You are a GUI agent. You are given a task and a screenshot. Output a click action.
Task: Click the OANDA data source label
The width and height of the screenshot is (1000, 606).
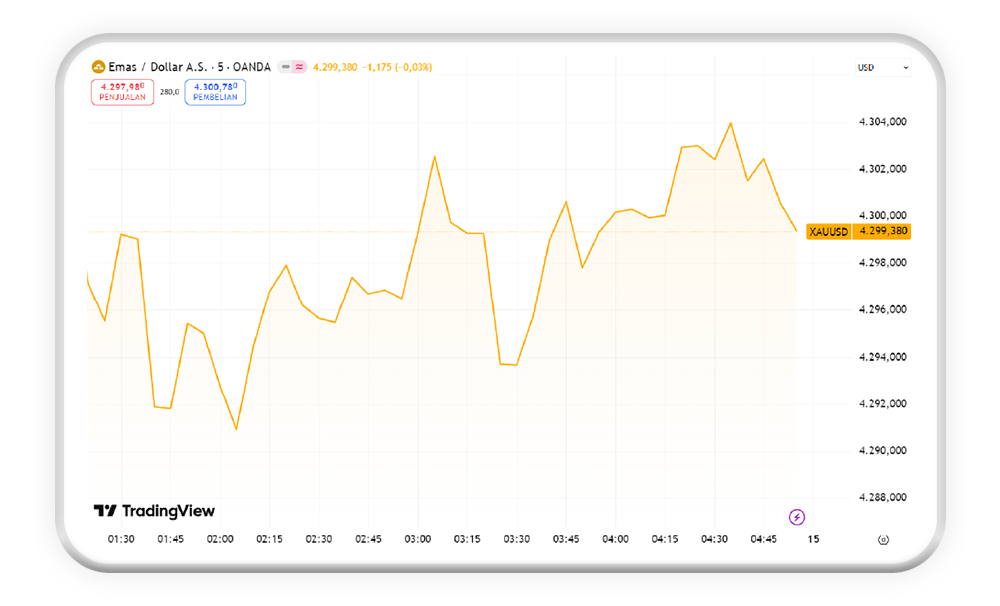click(251, 67)
